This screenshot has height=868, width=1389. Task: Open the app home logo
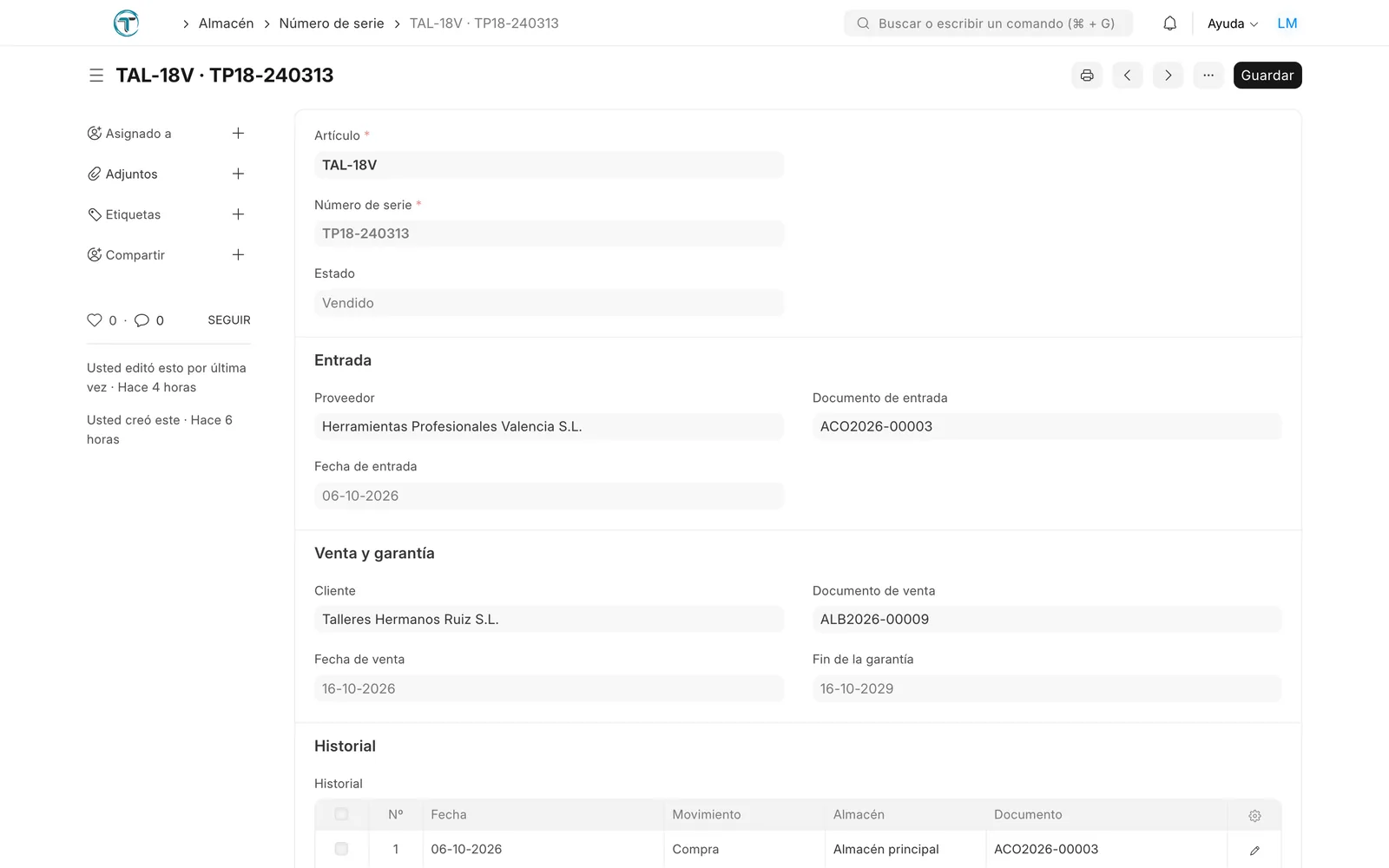[126, 23]
